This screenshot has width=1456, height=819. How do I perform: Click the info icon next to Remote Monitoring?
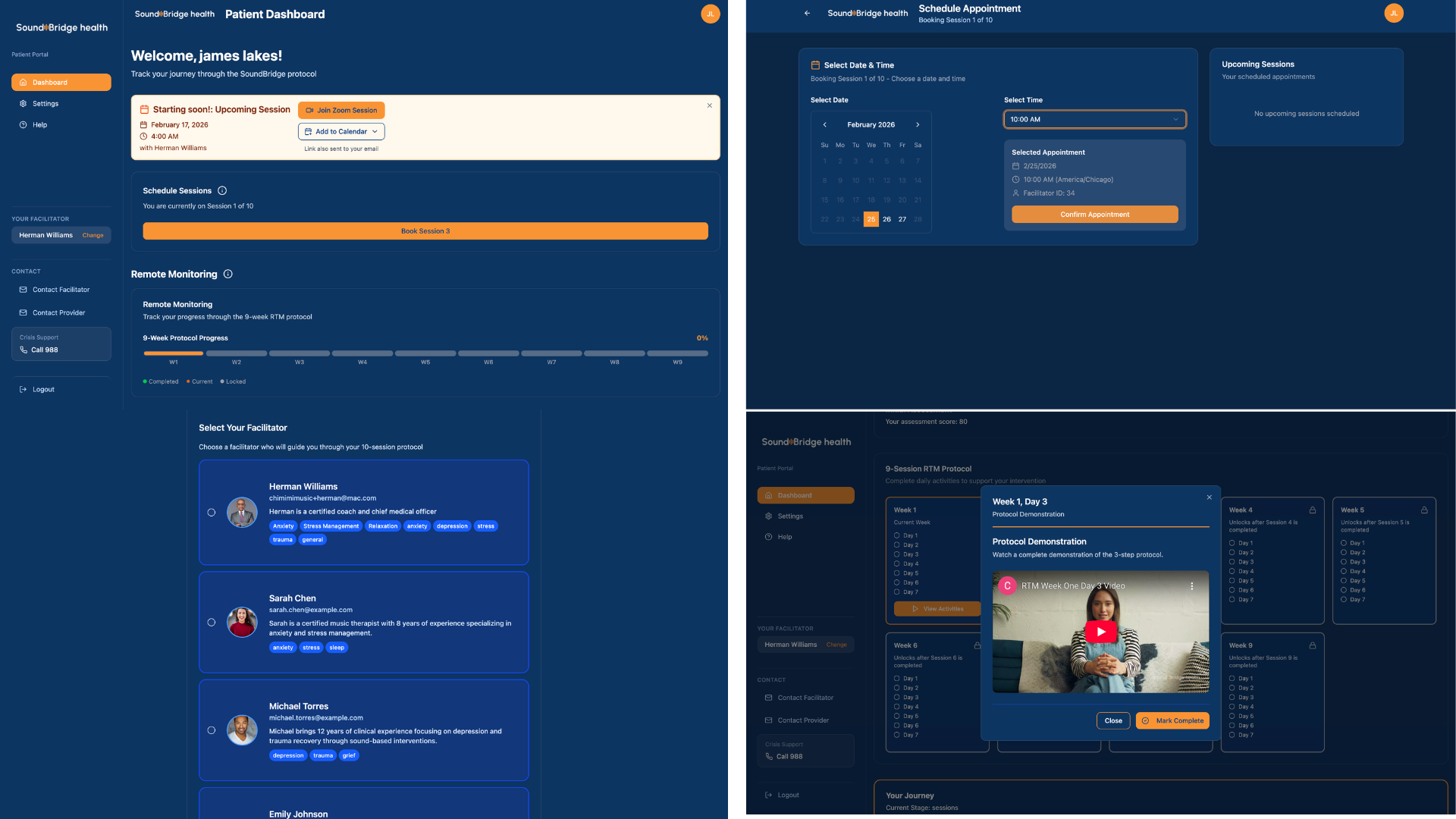pyautogui.click(x=227, y=274)
